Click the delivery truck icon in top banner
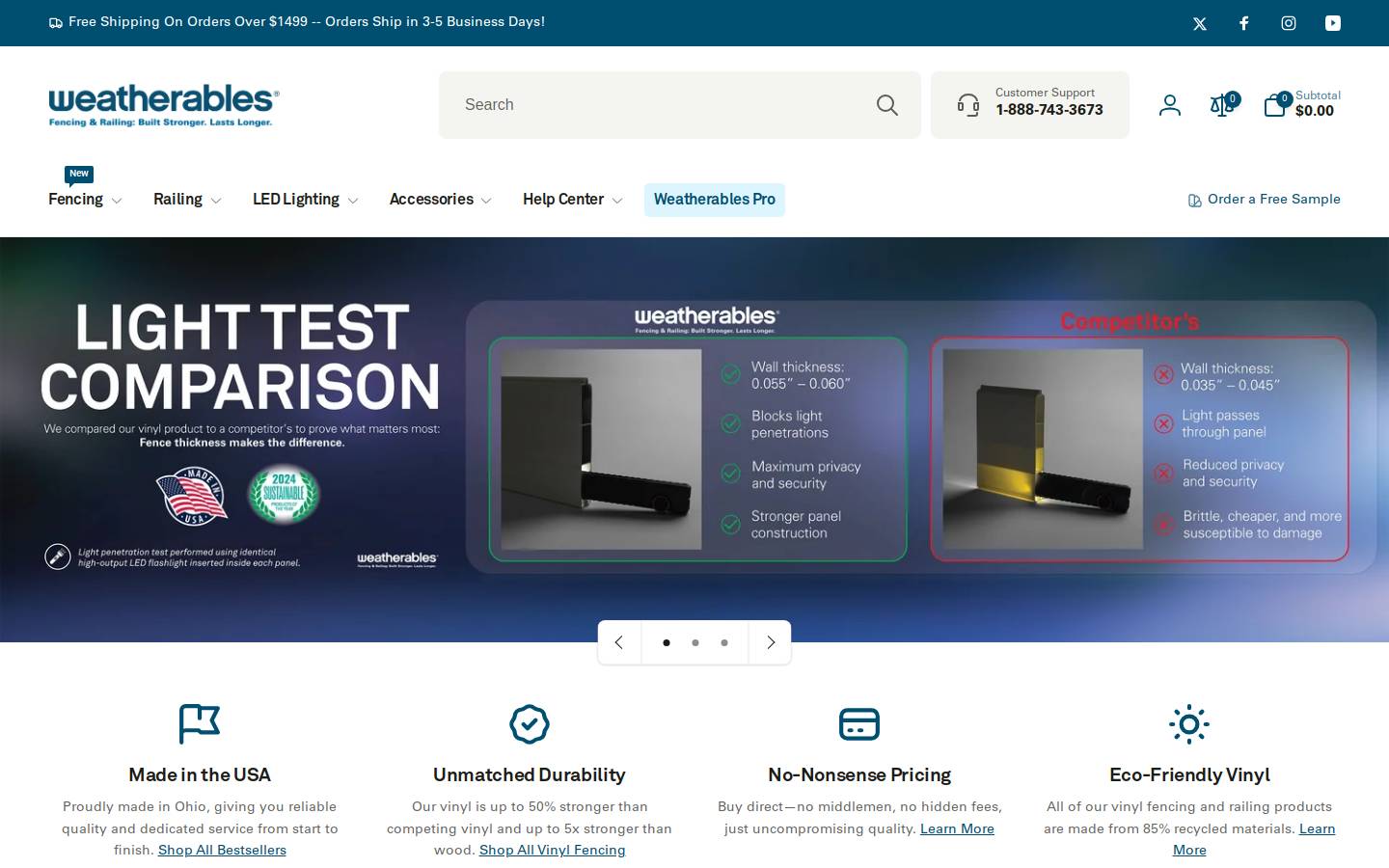Screen dimensions: 1389x868 (56, 22)
